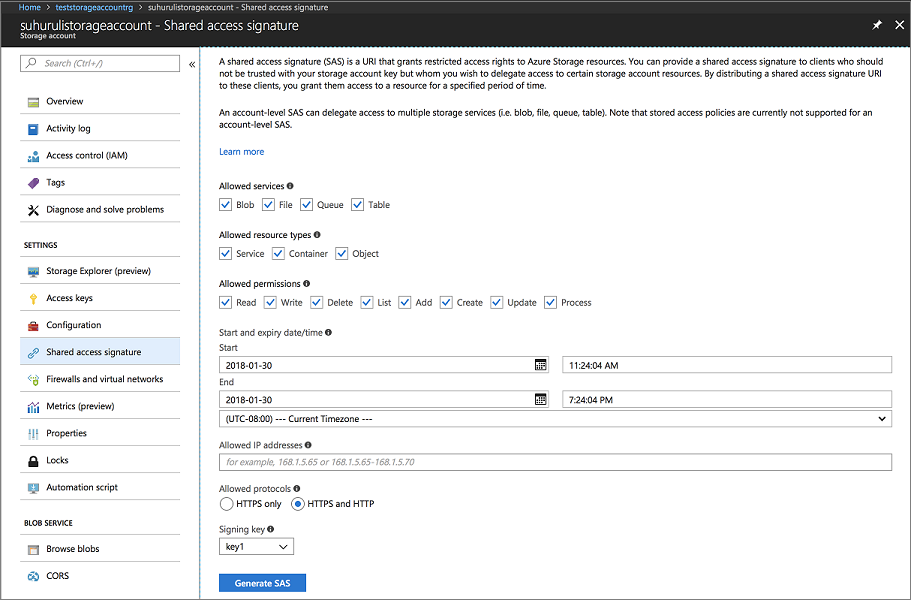Open the Activity log
Viewport: 911px width, 600px height.
(x=71, y=129)
